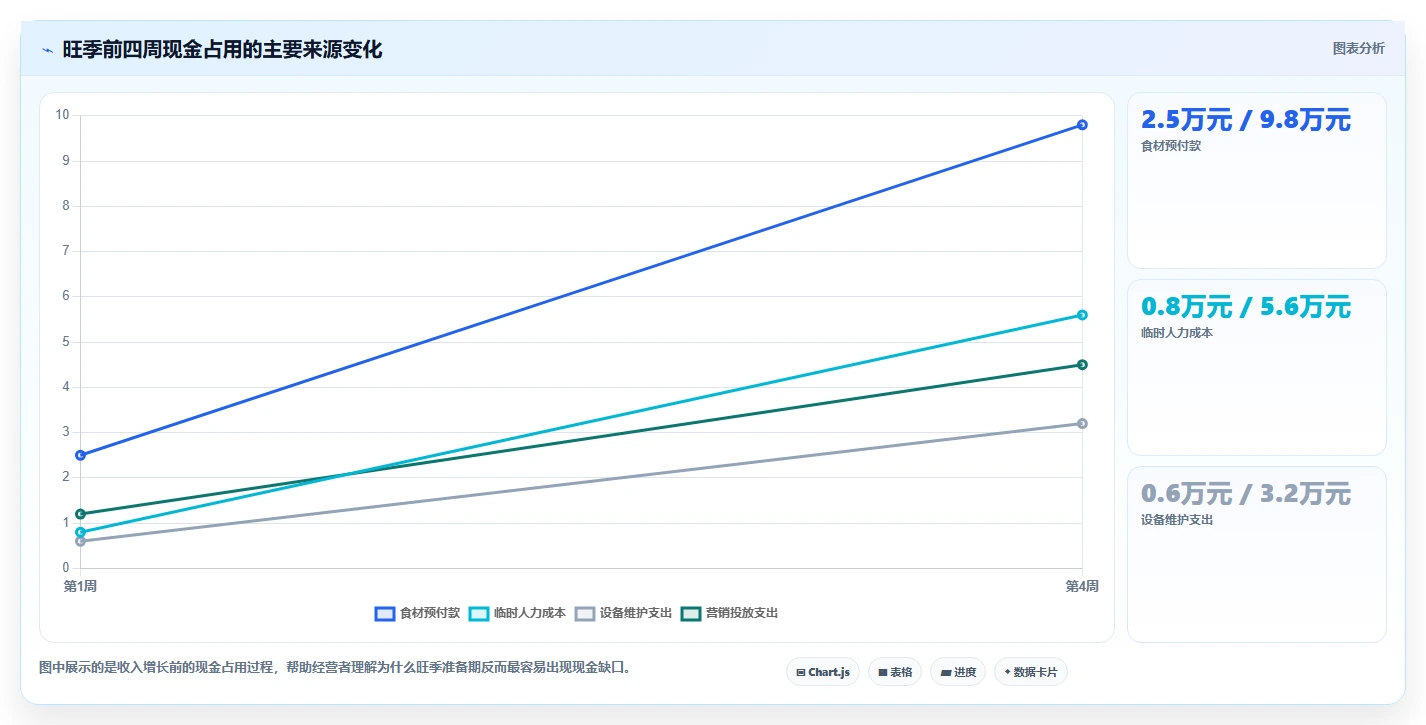Click the chart description sentence below chart
The width and height of the screenshot is (1426, 725).
335,668
